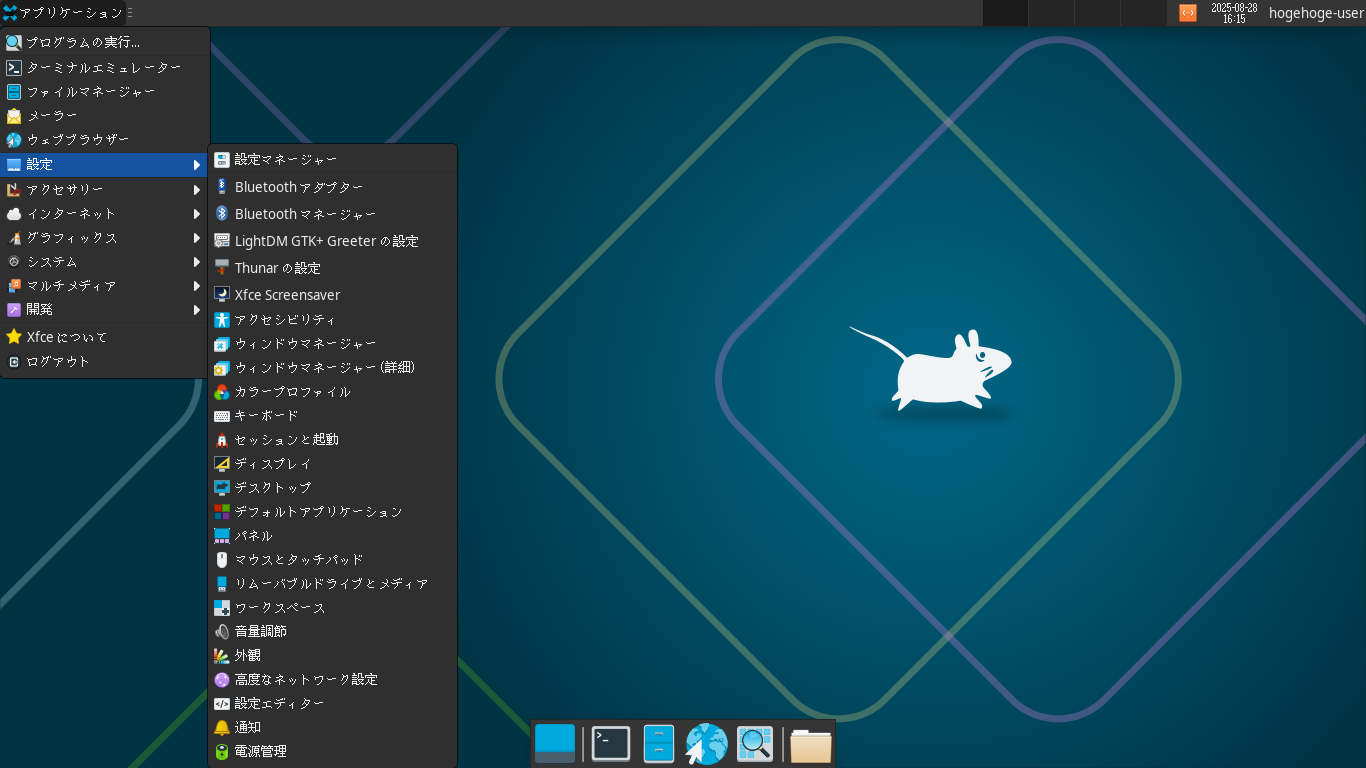The height and width of the screenshot is (768, 1366).
Task: Click the clock showing 2025-08-28 16:15
Action: pos(1232,13)
